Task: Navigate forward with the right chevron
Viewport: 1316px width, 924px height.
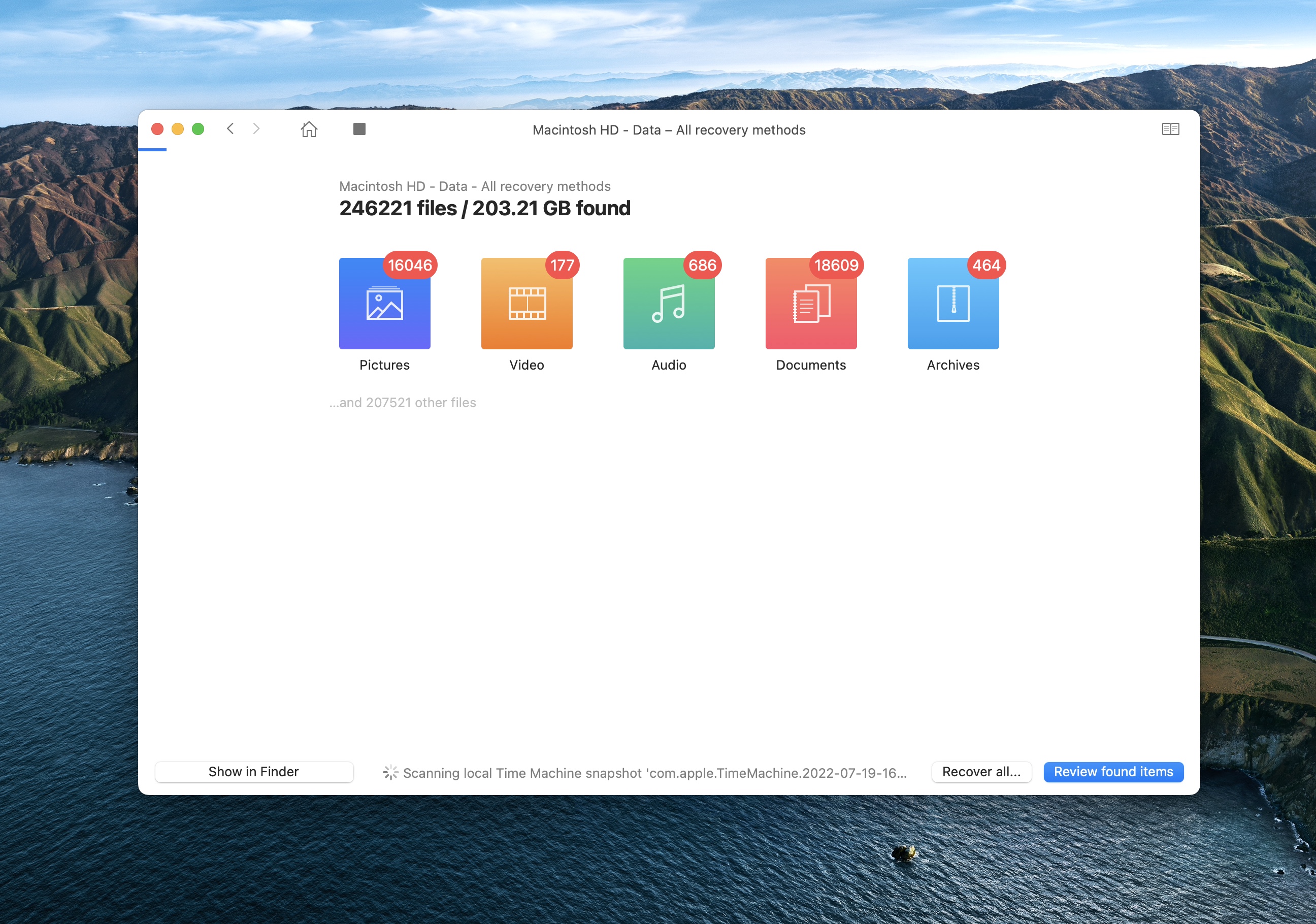Action: 256,129
